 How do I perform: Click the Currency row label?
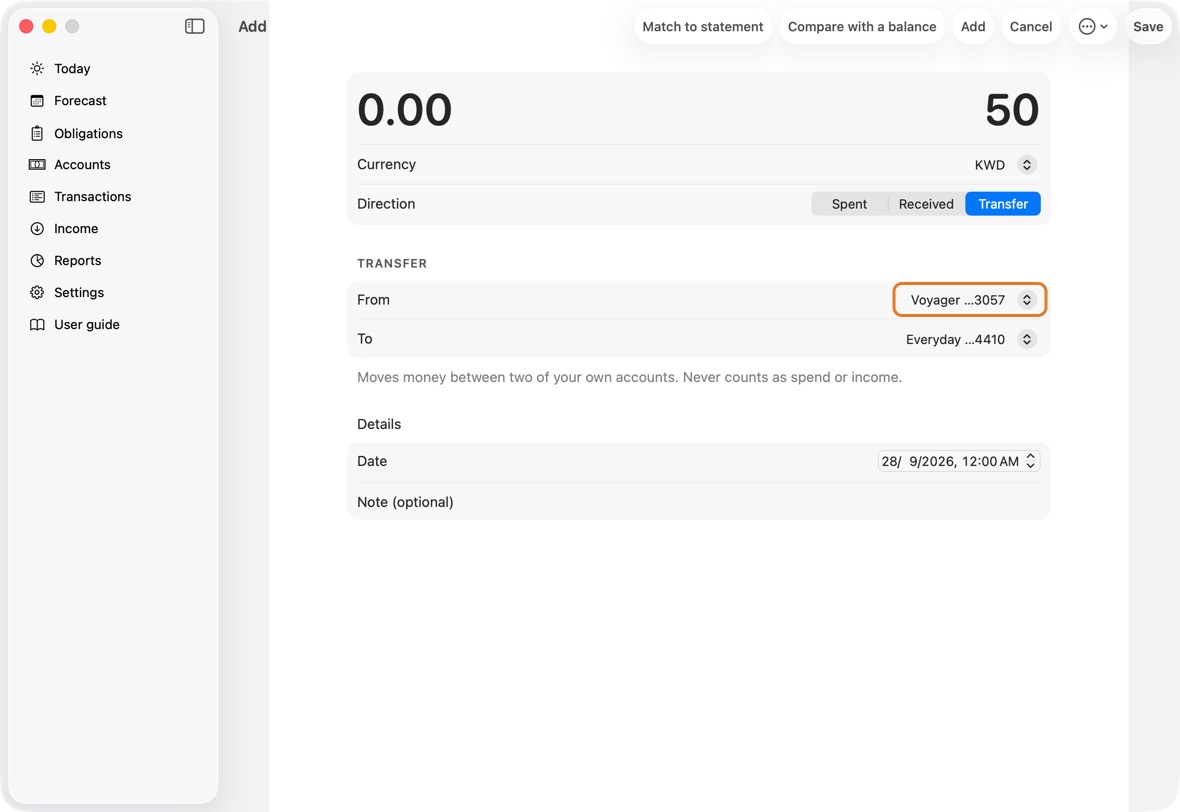[x=386, y=164]
